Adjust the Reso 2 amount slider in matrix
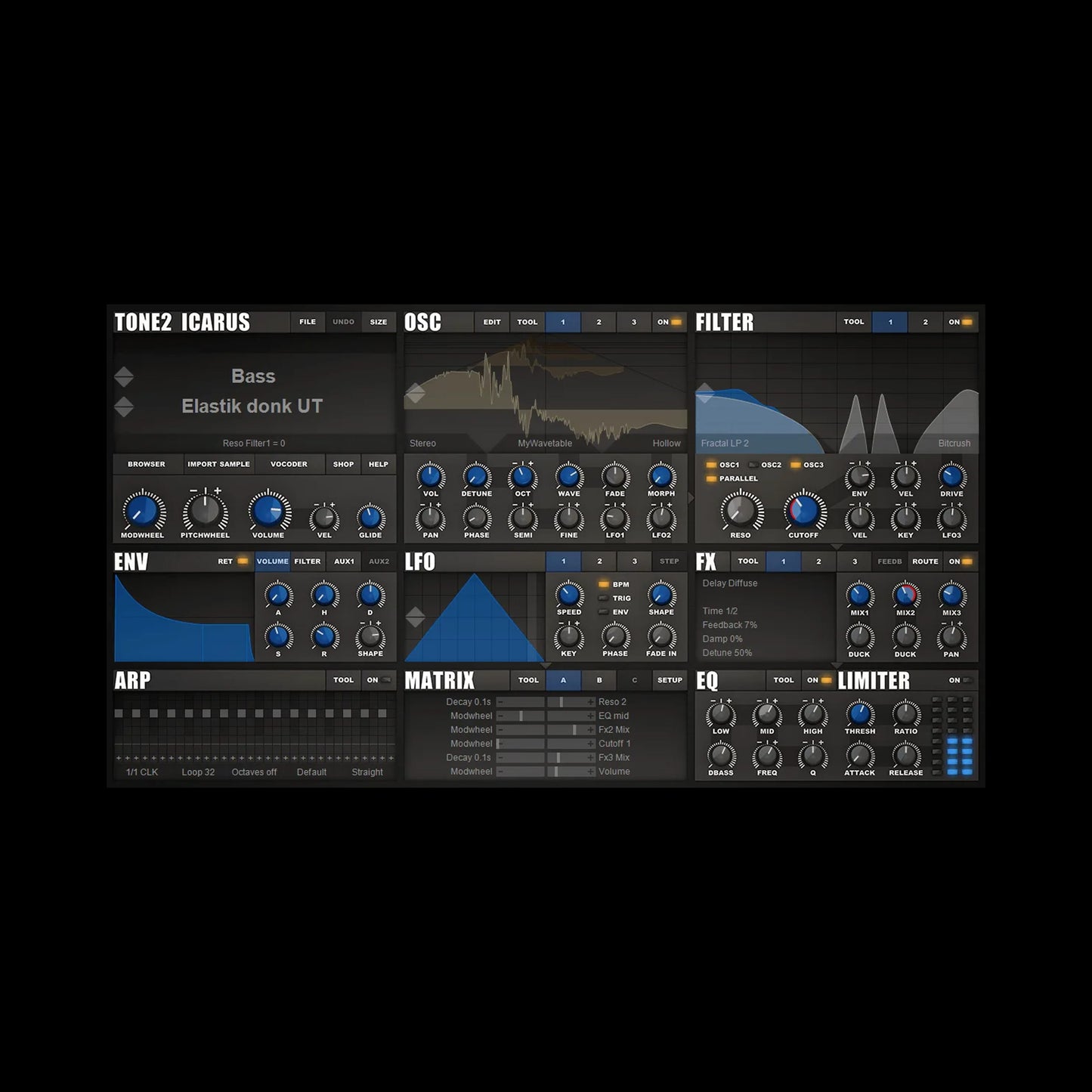 coord(571,702)
